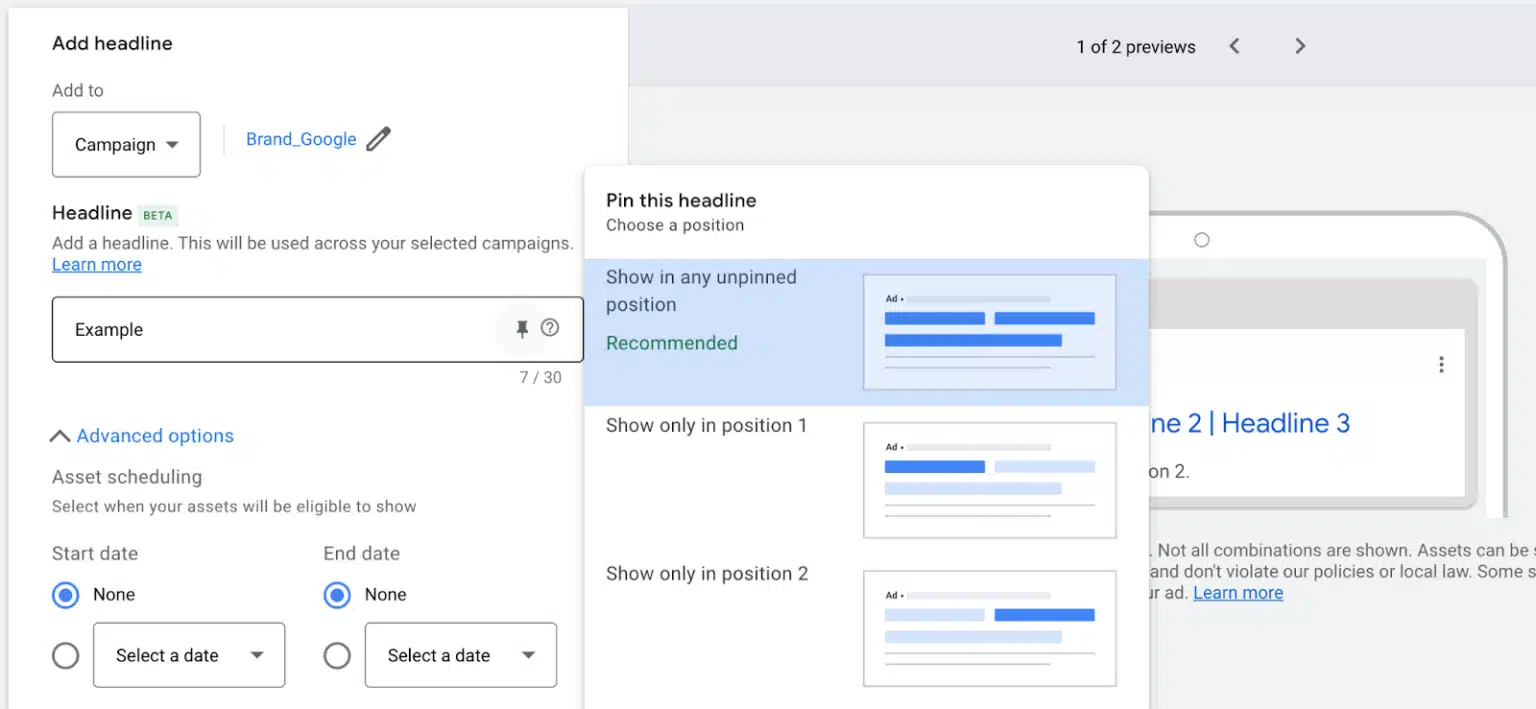Open the Campaign dropdown
Screen dimensions: 1536x709
pos(126,145)
